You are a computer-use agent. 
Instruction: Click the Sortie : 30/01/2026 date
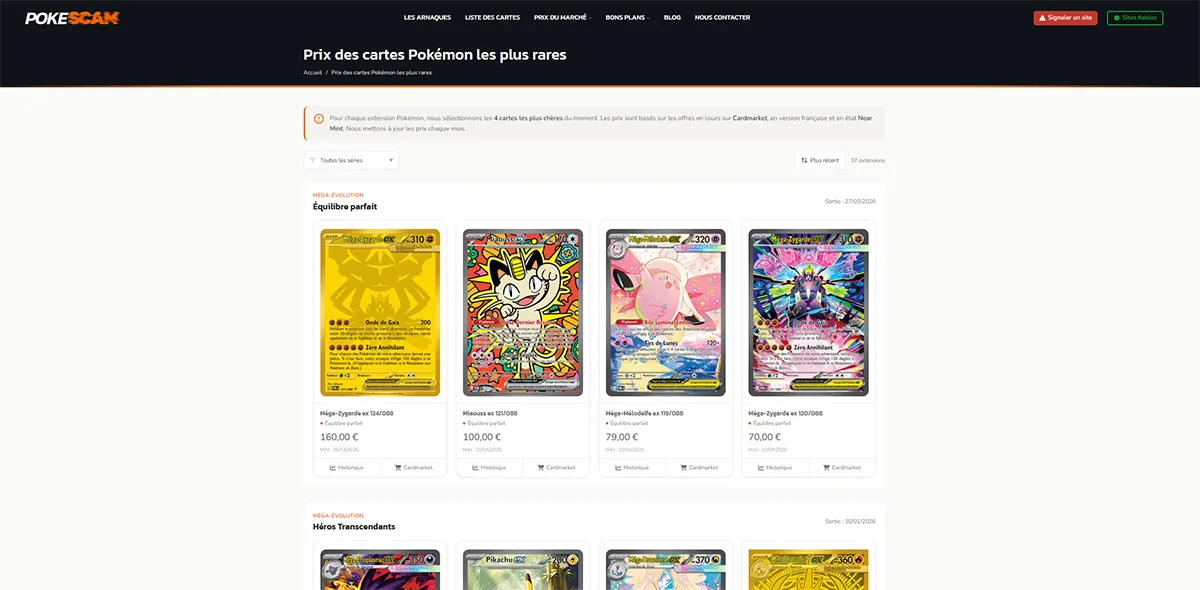(850, 521)
